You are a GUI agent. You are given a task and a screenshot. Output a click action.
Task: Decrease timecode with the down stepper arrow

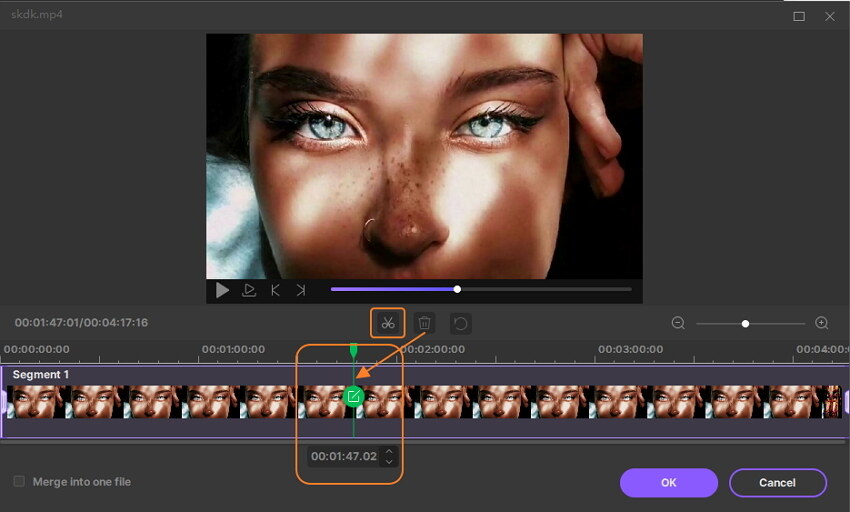coord(389,461)
